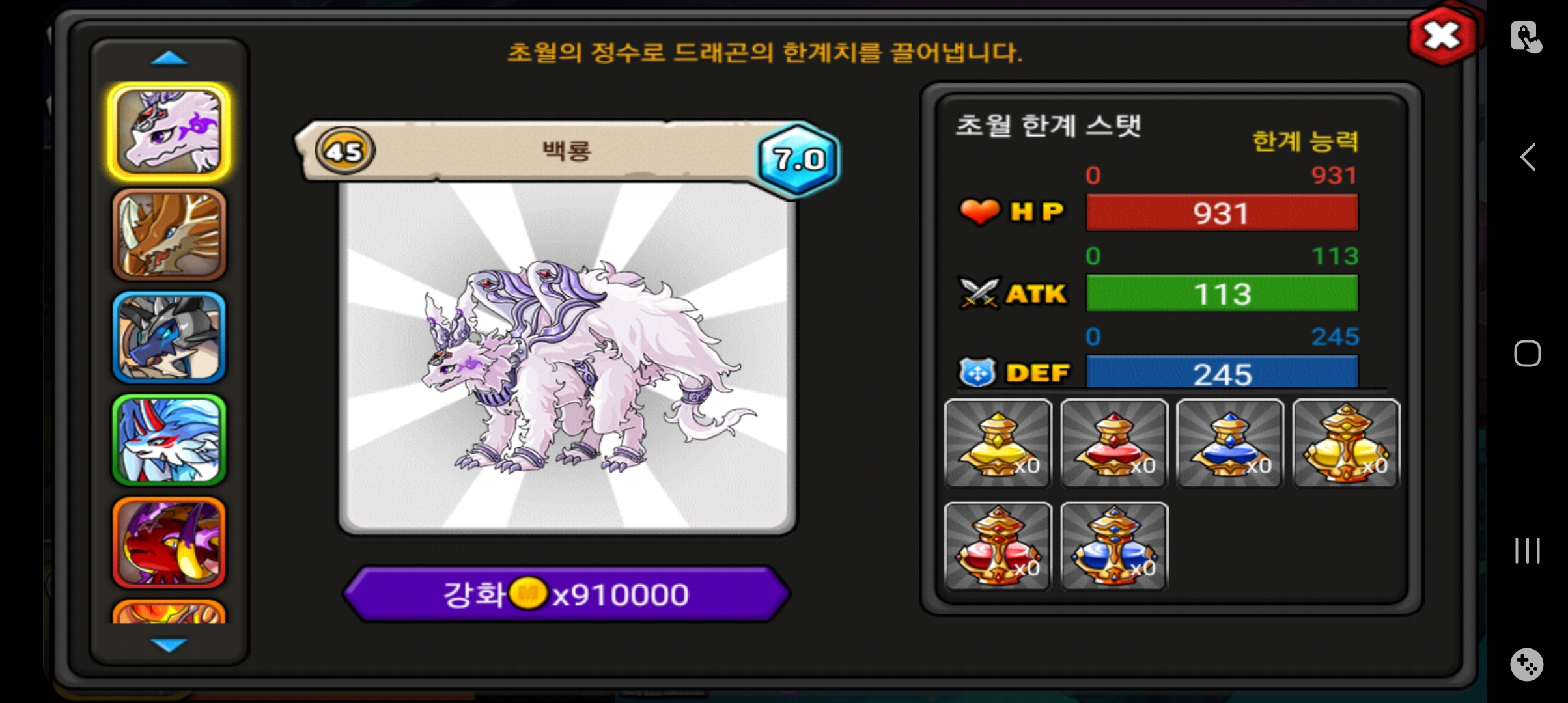Viewport: 1568px width, 703px height.
Task: Close the transcendence panel with red X
Action: [1442, 35]
